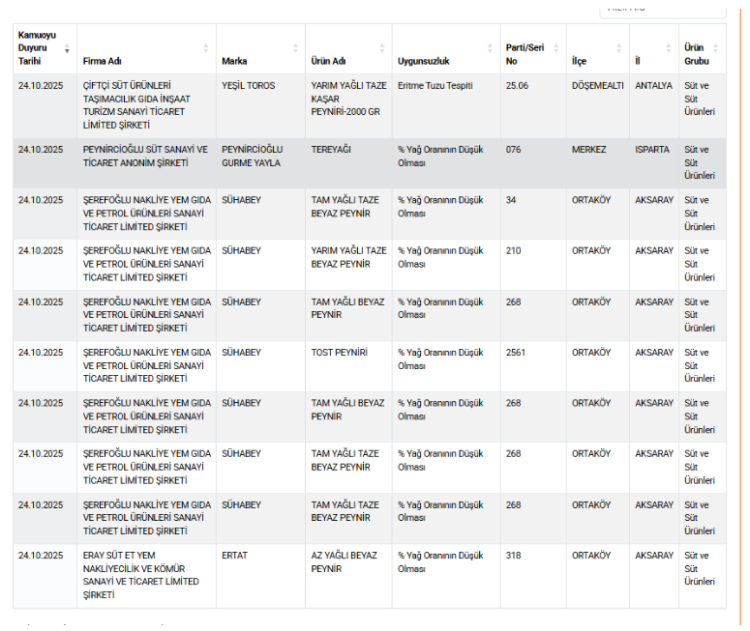The image size is (750, 631).
Task: Click the ISPARTA province cell
Action: coord(652,150)
